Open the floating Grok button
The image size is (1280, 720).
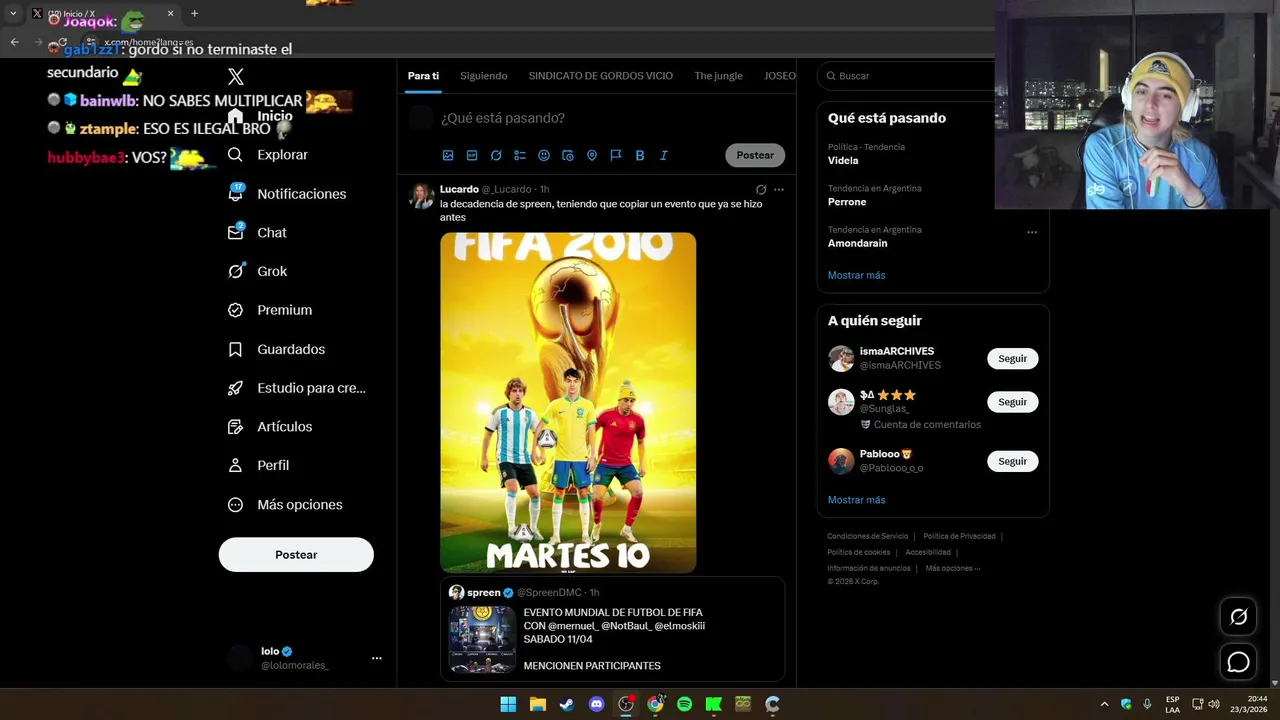(x=1238, y=617)
